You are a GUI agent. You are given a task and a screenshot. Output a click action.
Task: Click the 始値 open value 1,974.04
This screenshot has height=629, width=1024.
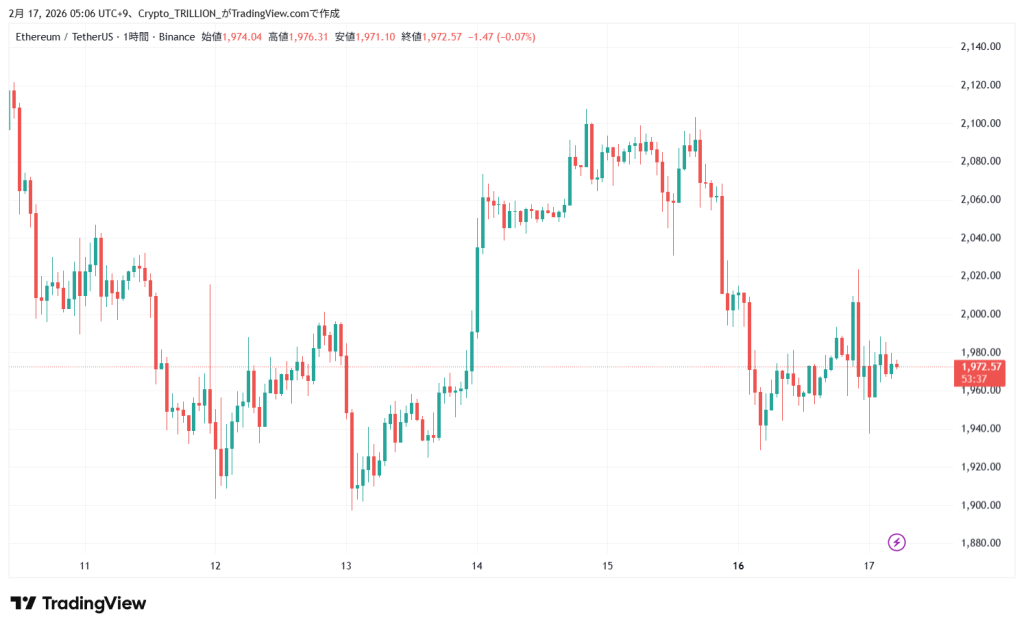(x=242, y=37)
